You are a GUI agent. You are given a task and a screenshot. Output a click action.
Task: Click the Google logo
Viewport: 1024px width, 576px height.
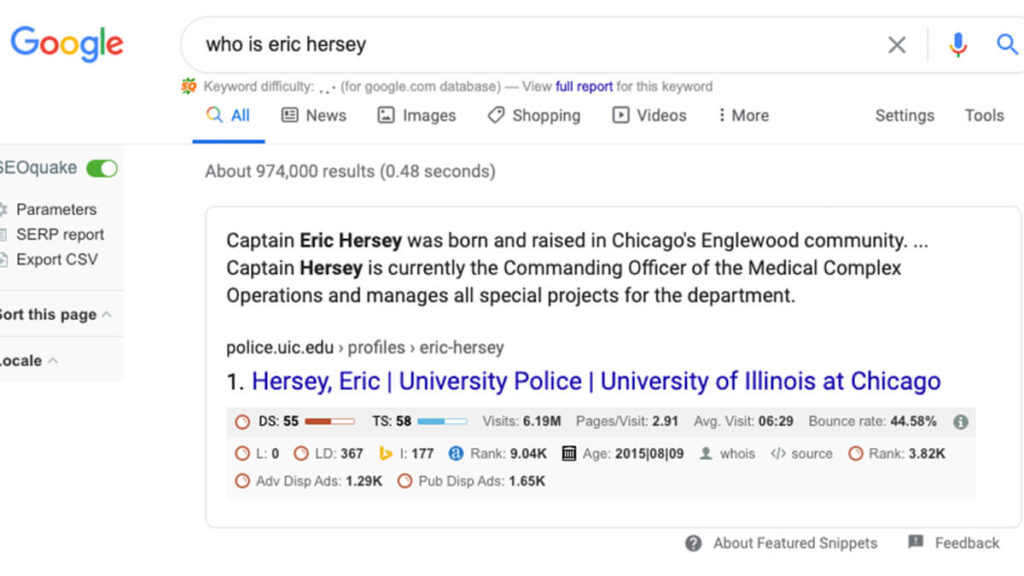(67, 43)
